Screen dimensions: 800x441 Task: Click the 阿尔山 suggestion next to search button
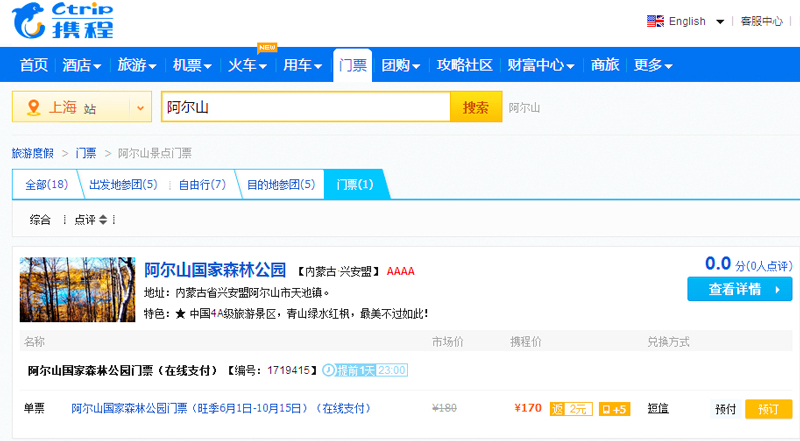(x=524, y=108)
